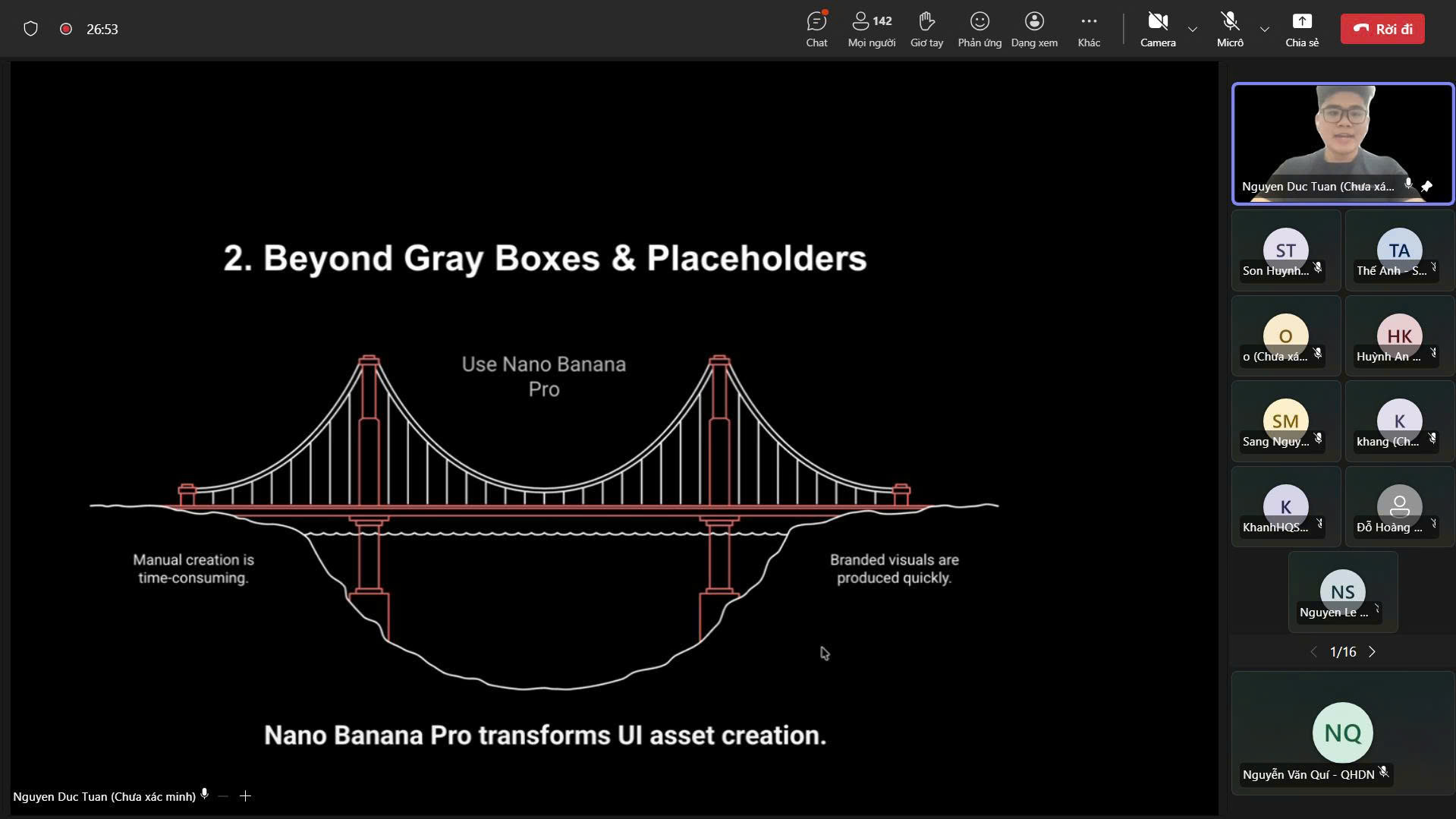Show the people list with 142 participants
Image resolution: width=1456 pixels, height=819 pixels.
click(871, 29)
